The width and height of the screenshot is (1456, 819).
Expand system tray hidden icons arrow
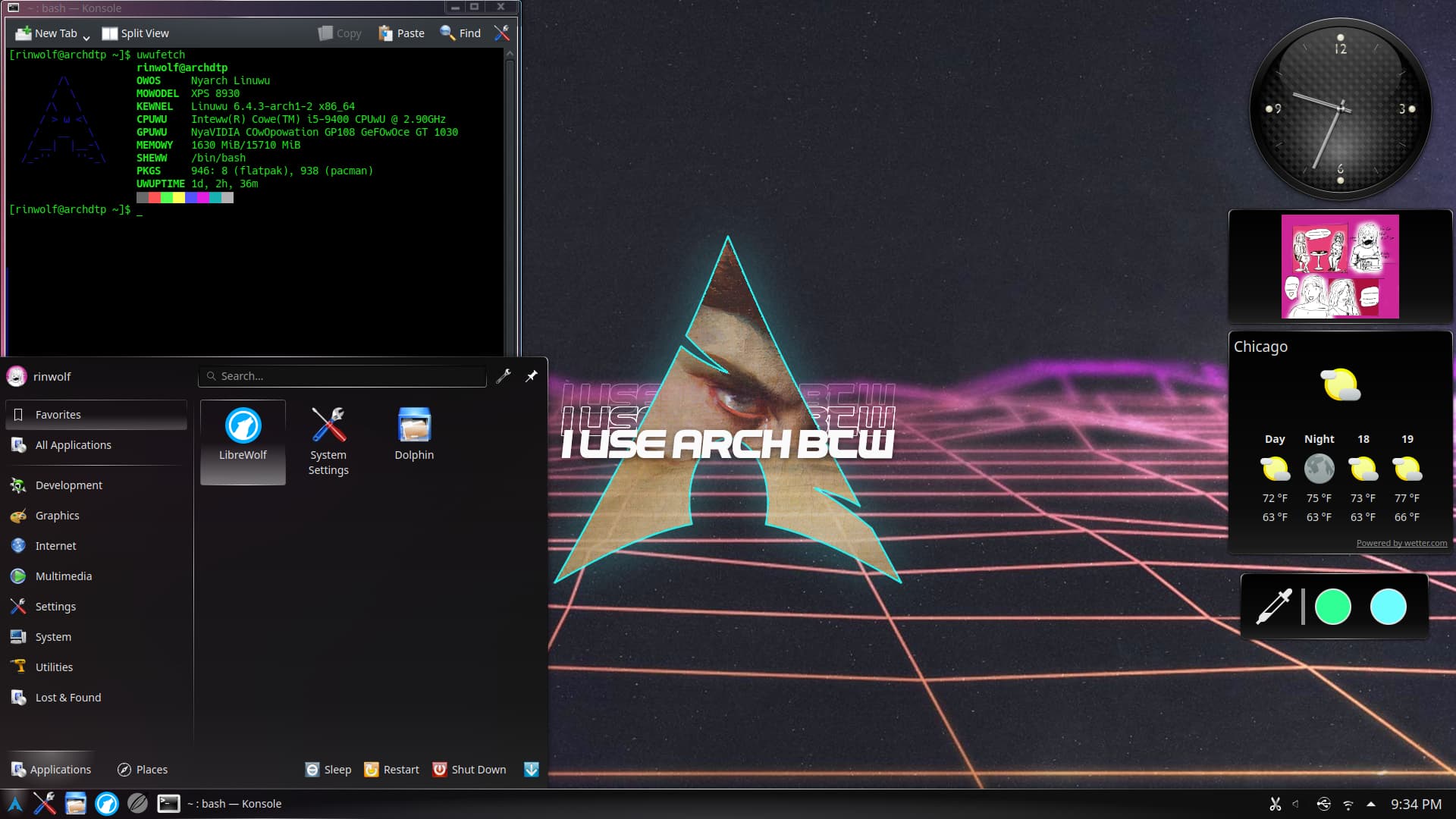coord(1370,804)
